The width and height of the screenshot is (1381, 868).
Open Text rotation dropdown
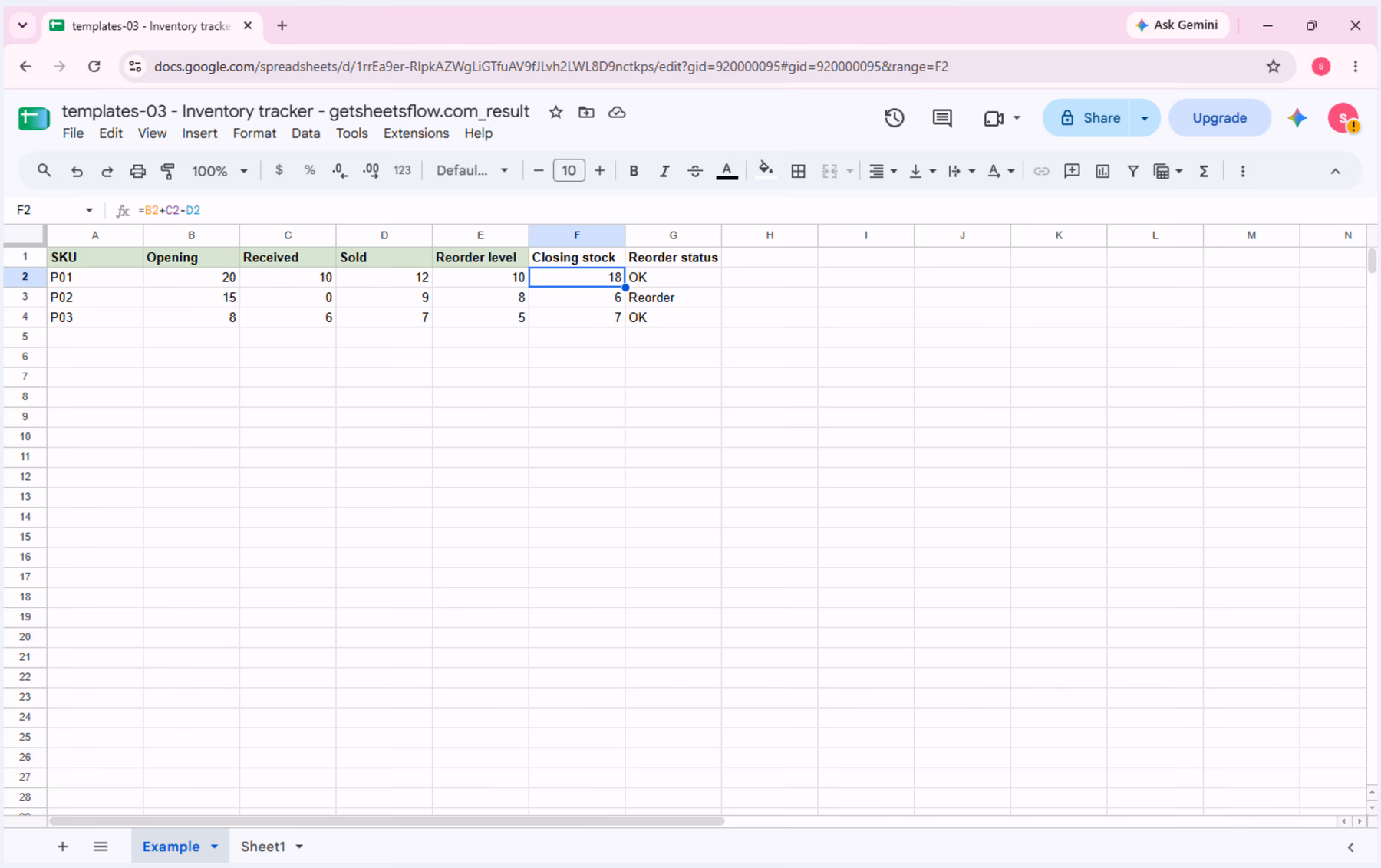coord(1000,171)
